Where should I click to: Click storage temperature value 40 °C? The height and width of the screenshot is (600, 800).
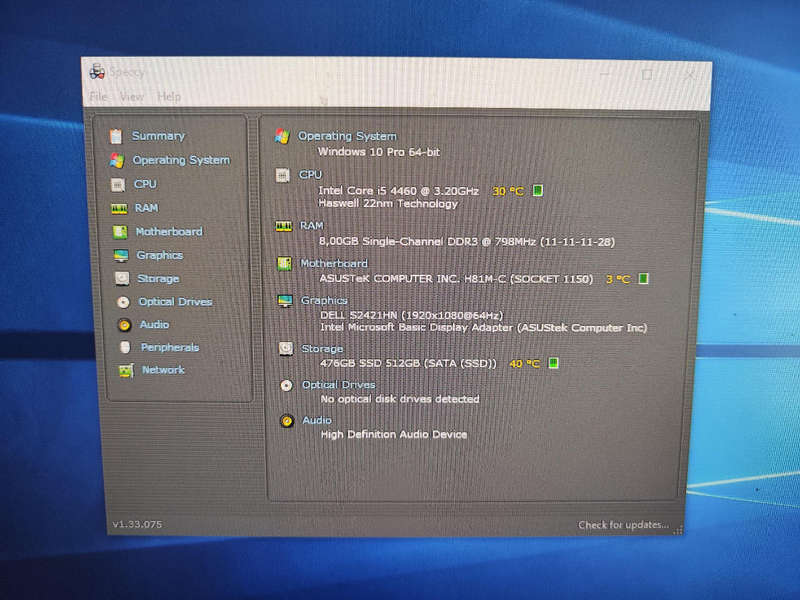(x=524, y=364)
